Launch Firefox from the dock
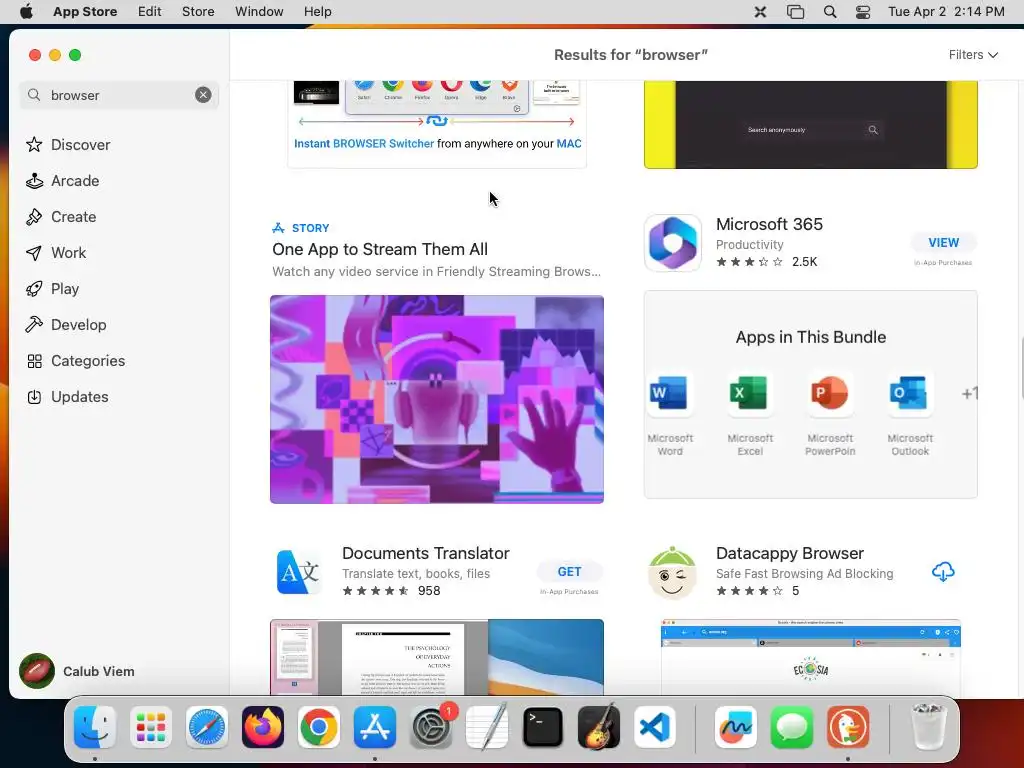Screen dimensions: 1024x768 click(263, 727)
